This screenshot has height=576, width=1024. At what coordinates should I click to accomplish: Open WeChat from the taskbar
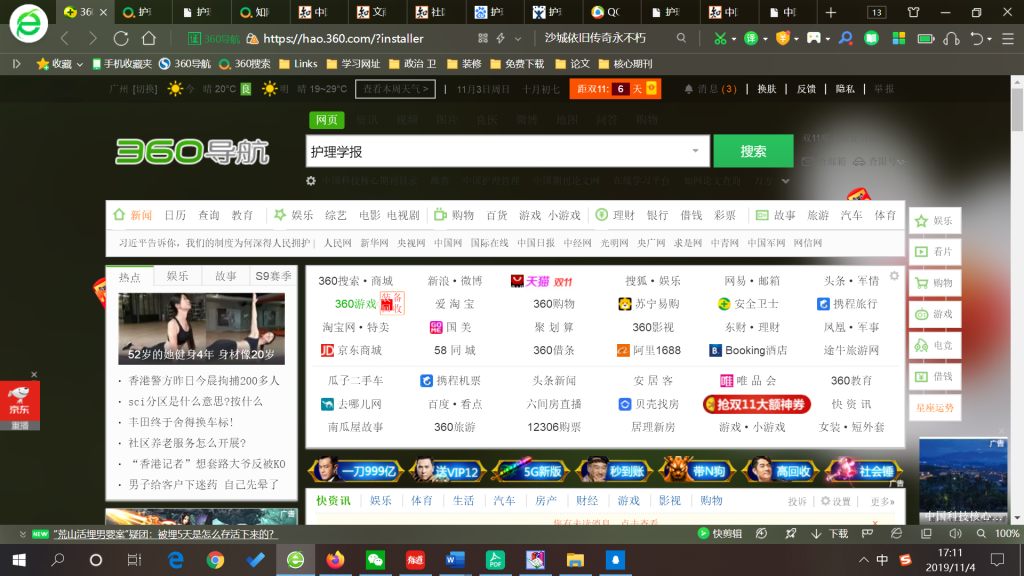click(x=375, y=560)
